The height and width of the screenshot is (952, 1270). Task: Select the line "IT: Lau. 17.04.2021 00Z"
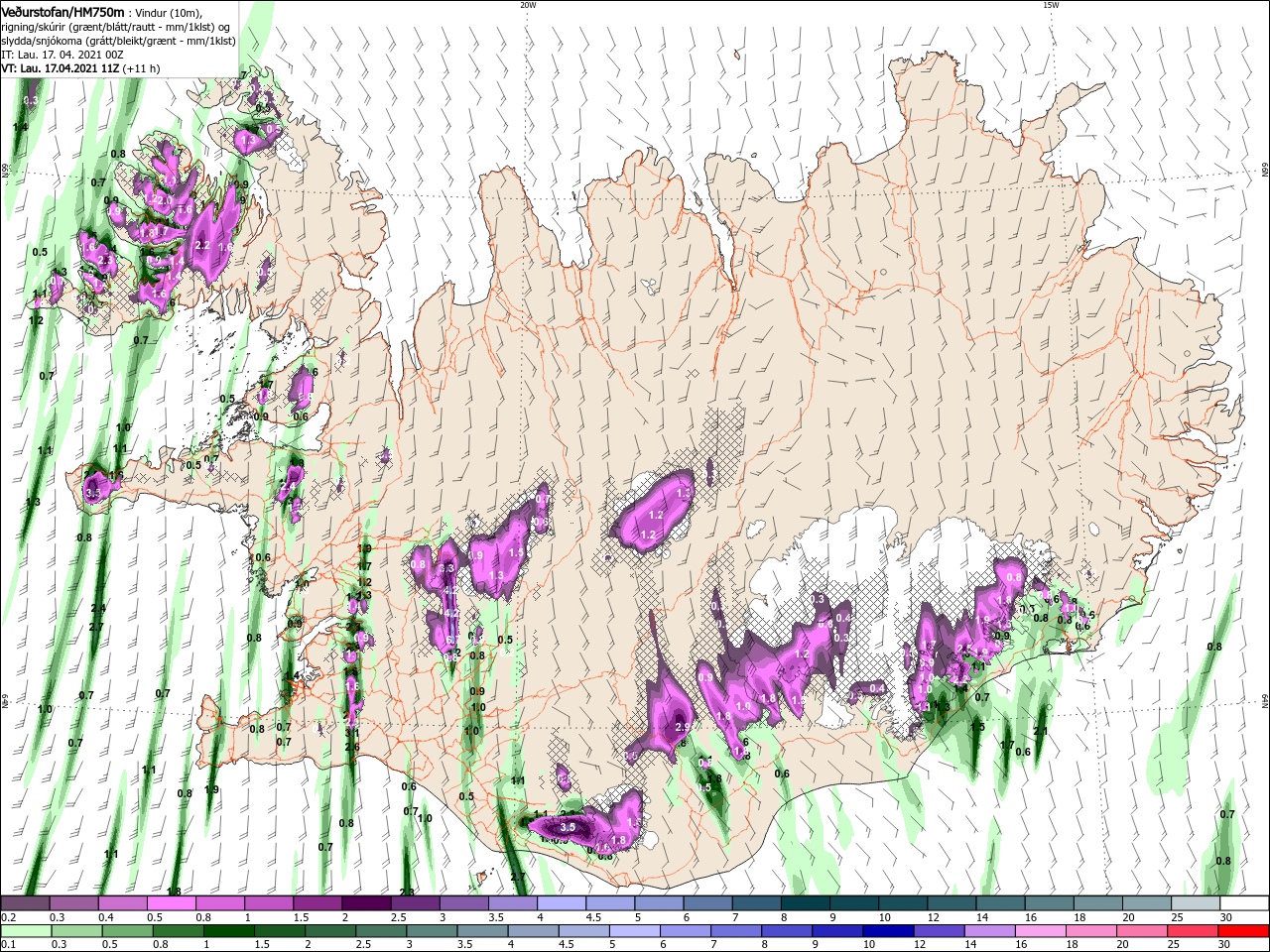[x=62, y=55]
